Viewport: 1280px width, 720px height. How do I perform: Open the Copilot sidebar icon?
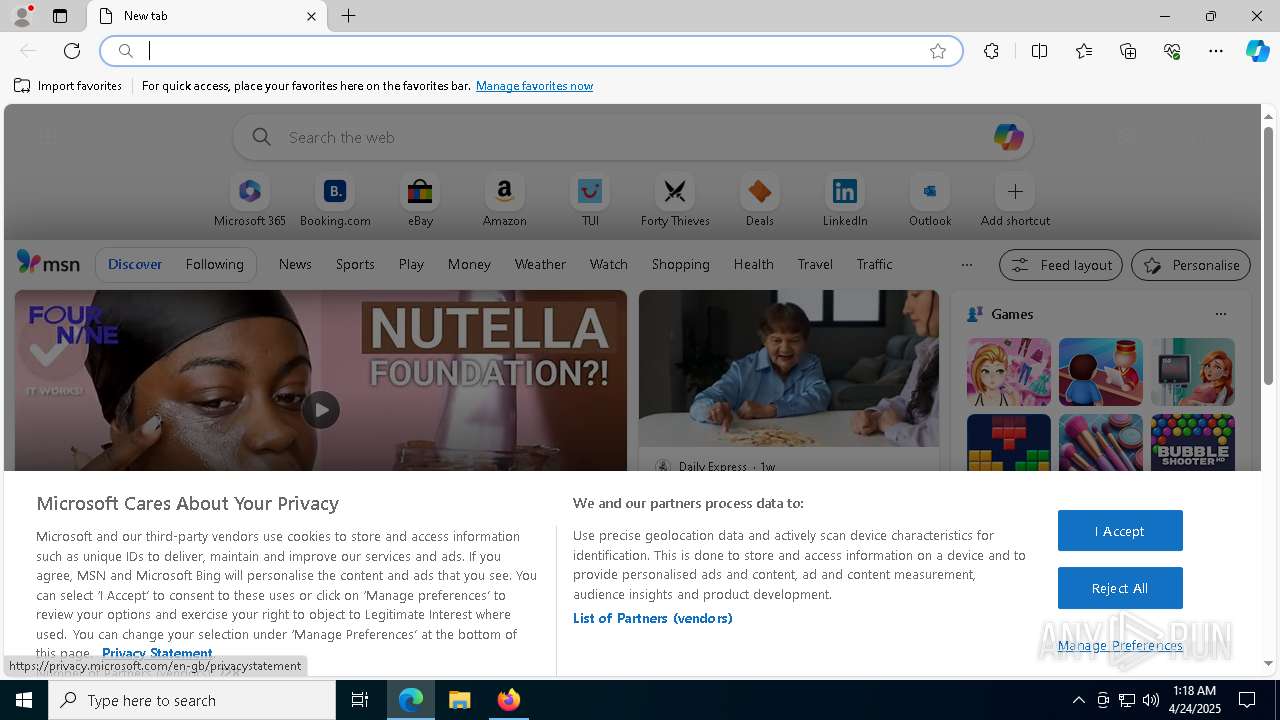click(x=1257, y=51)
